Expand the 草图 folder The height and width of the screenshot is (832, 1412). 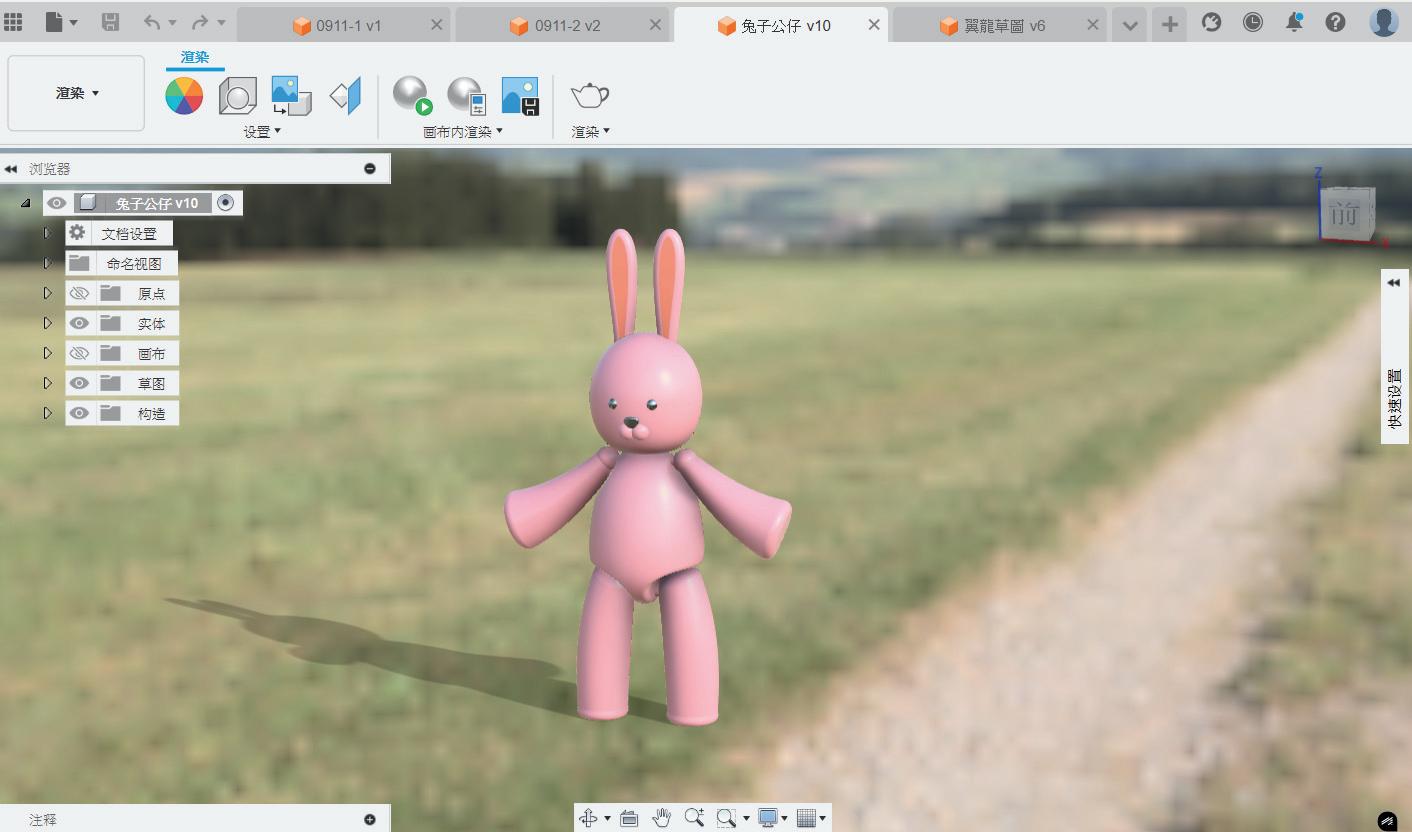coord(47,383)
